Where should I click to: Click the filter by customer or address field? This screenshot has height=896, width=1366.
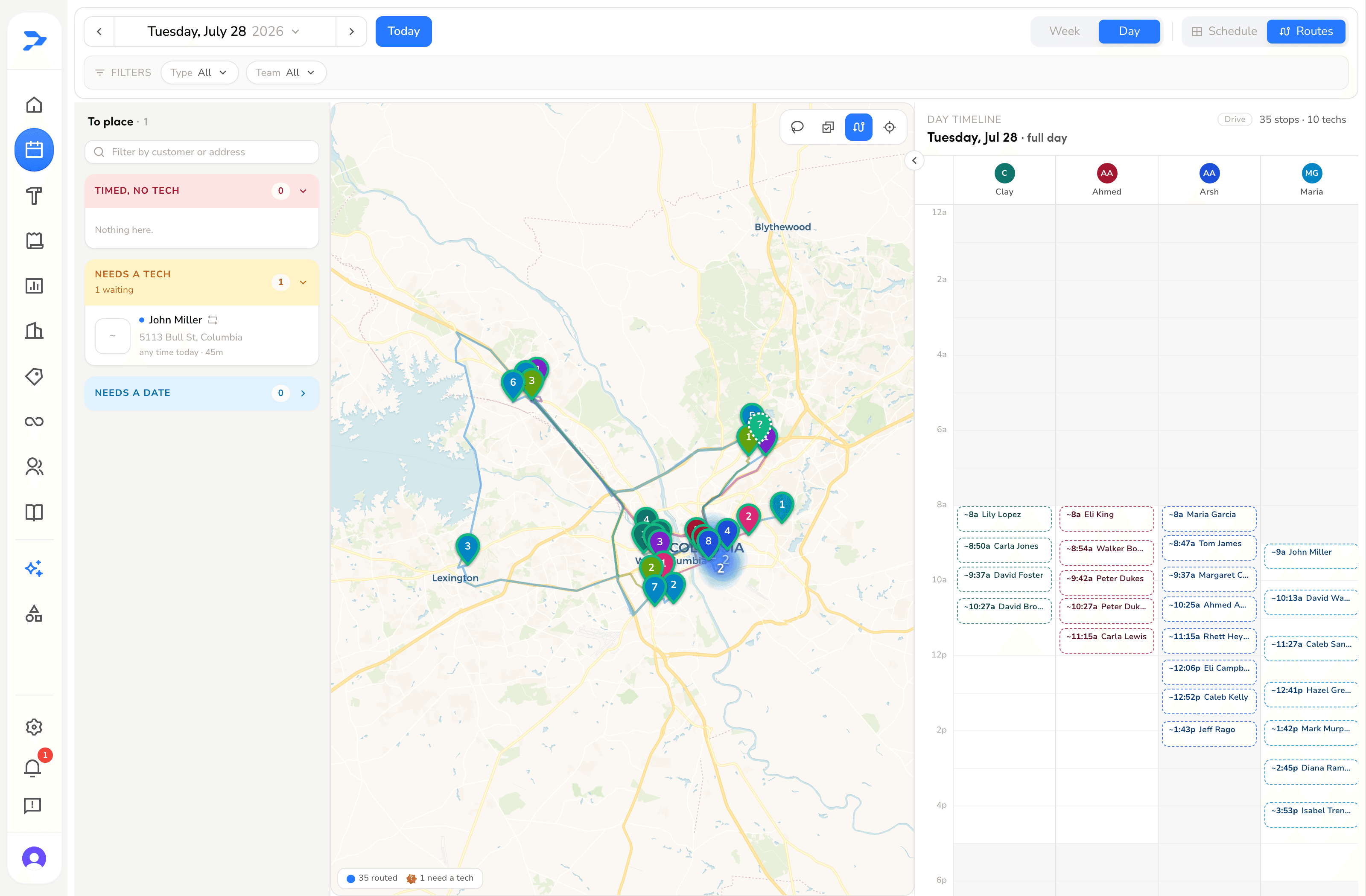point(202,152)
